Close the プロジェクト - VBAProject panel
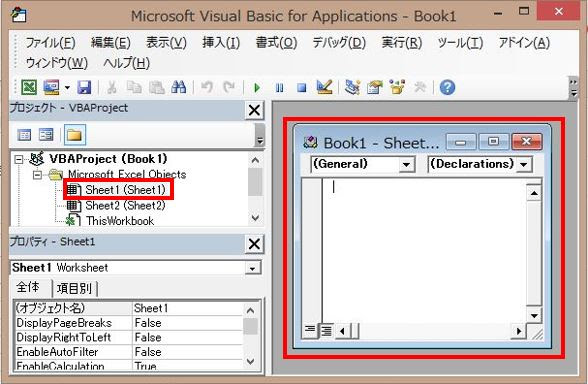Viewport: 588px width, 384px height. 254,110
